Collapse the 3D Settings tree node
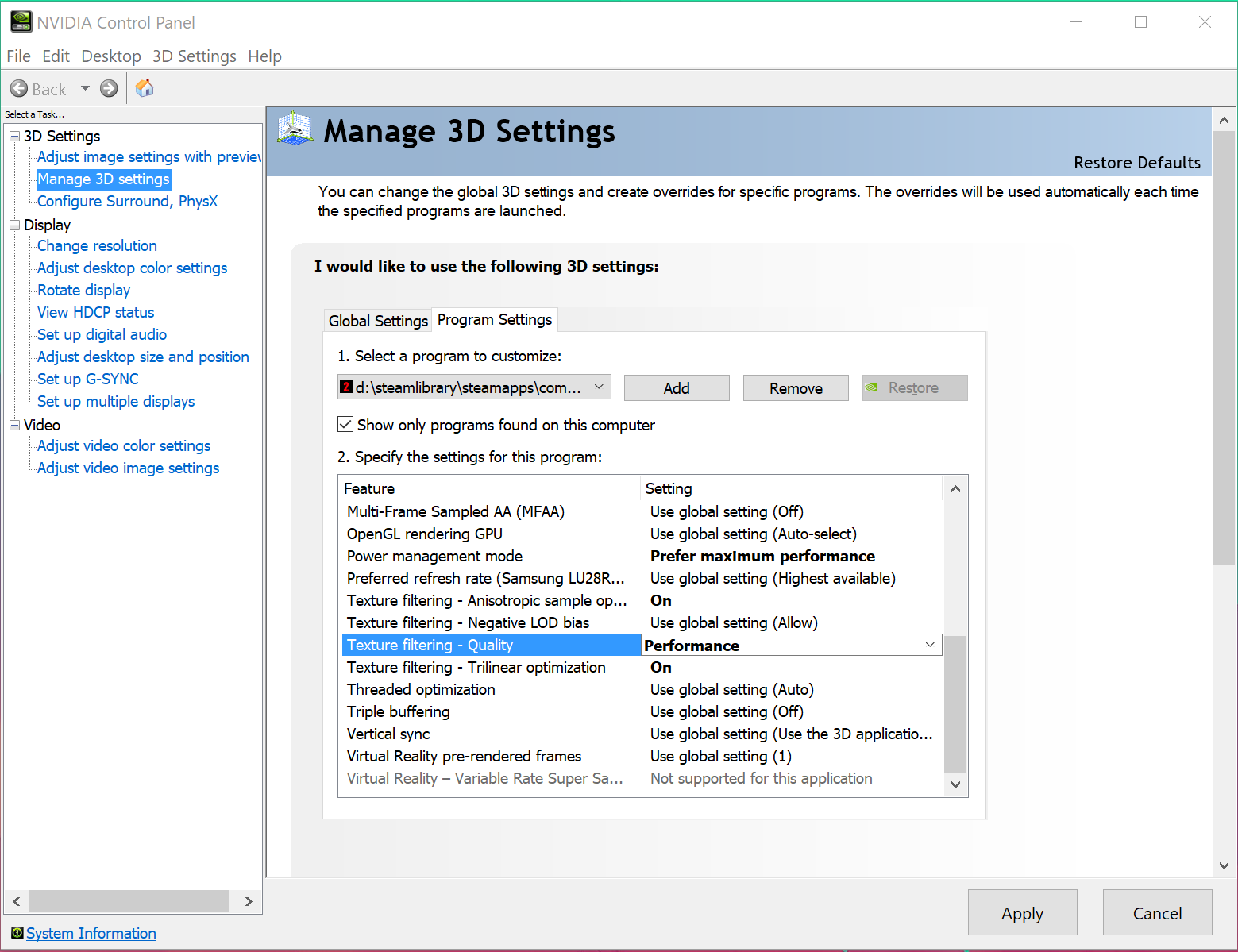 tap(14, 136)
